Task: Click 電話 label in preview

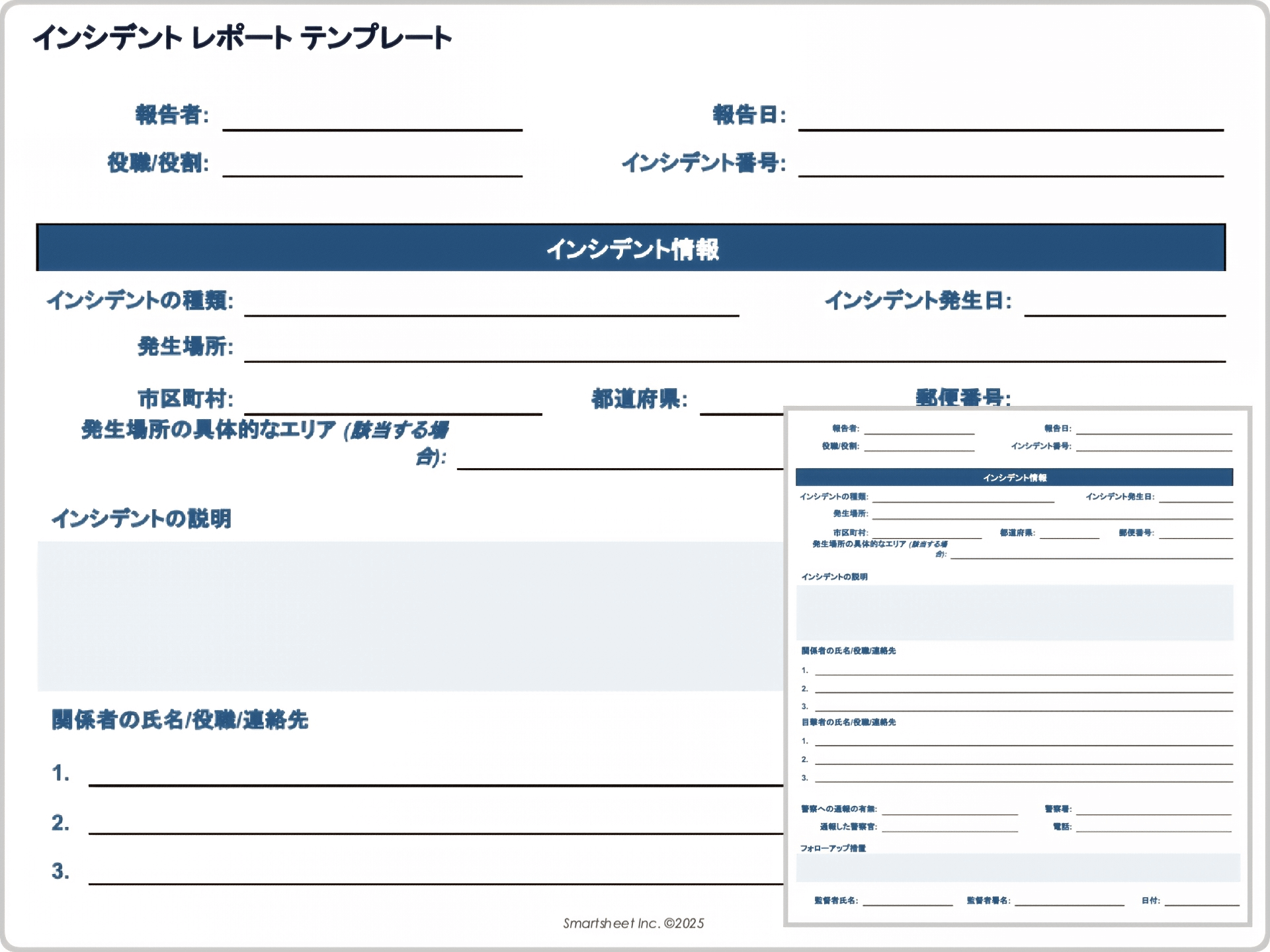Action: pos(1062,827)
